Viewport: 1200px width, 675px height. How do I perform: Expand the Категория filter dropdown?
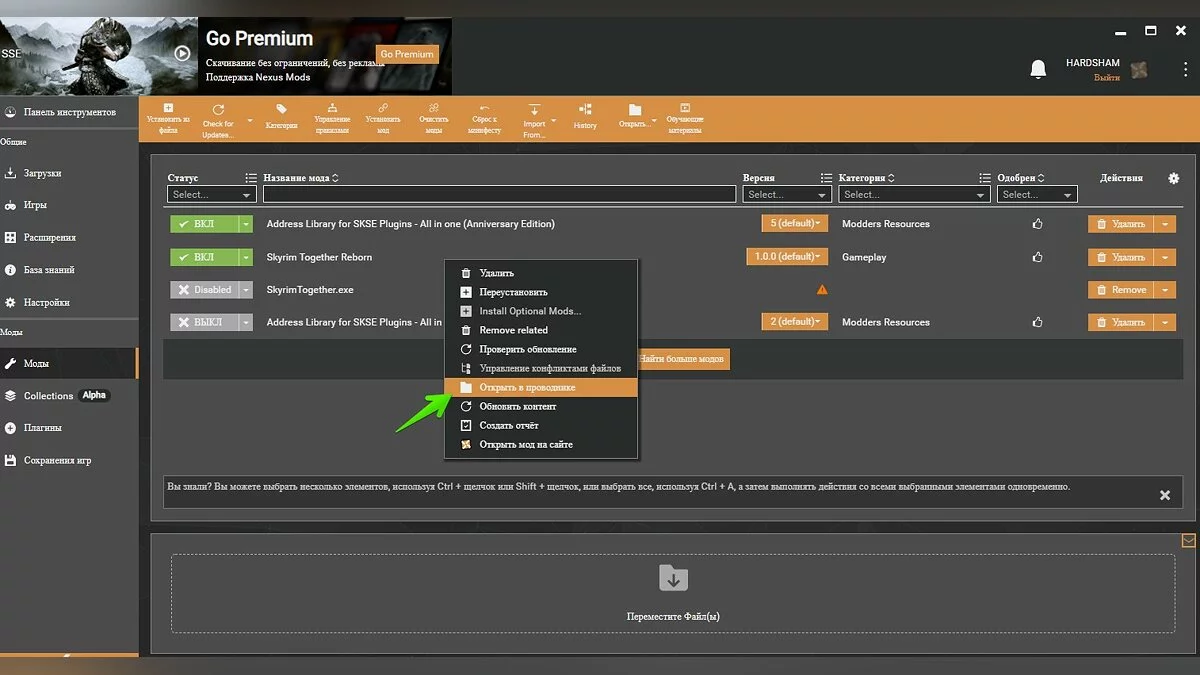tap(913, 195)
